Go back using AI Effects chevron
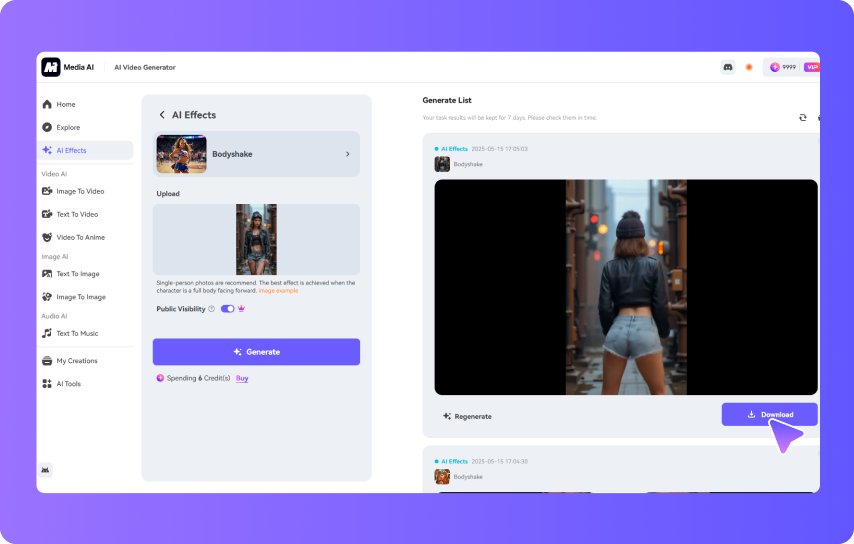The width and height of the screenshot is (854, 544). coord(162,115)
